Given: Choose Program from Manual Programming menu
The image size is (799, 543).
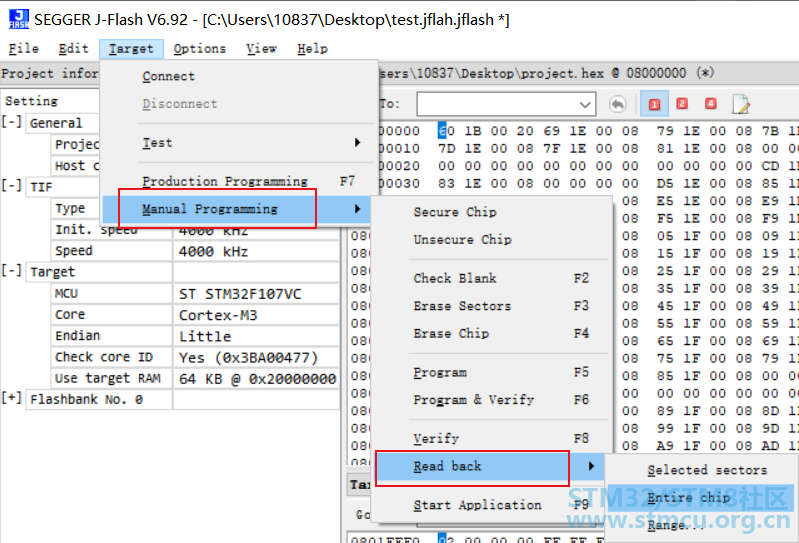Looking at the screenshot, I should coord(492,372).
